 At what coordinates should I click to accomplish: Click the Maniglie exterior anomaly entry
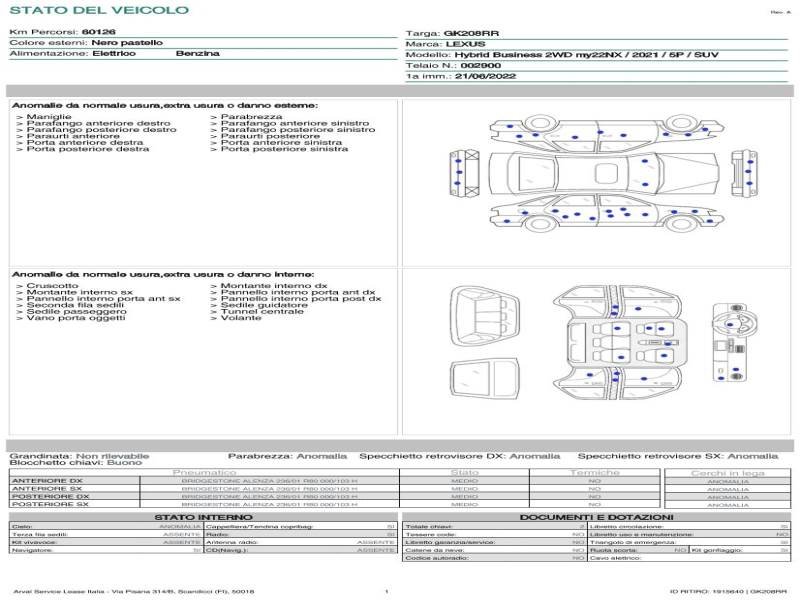coord(48,117)
